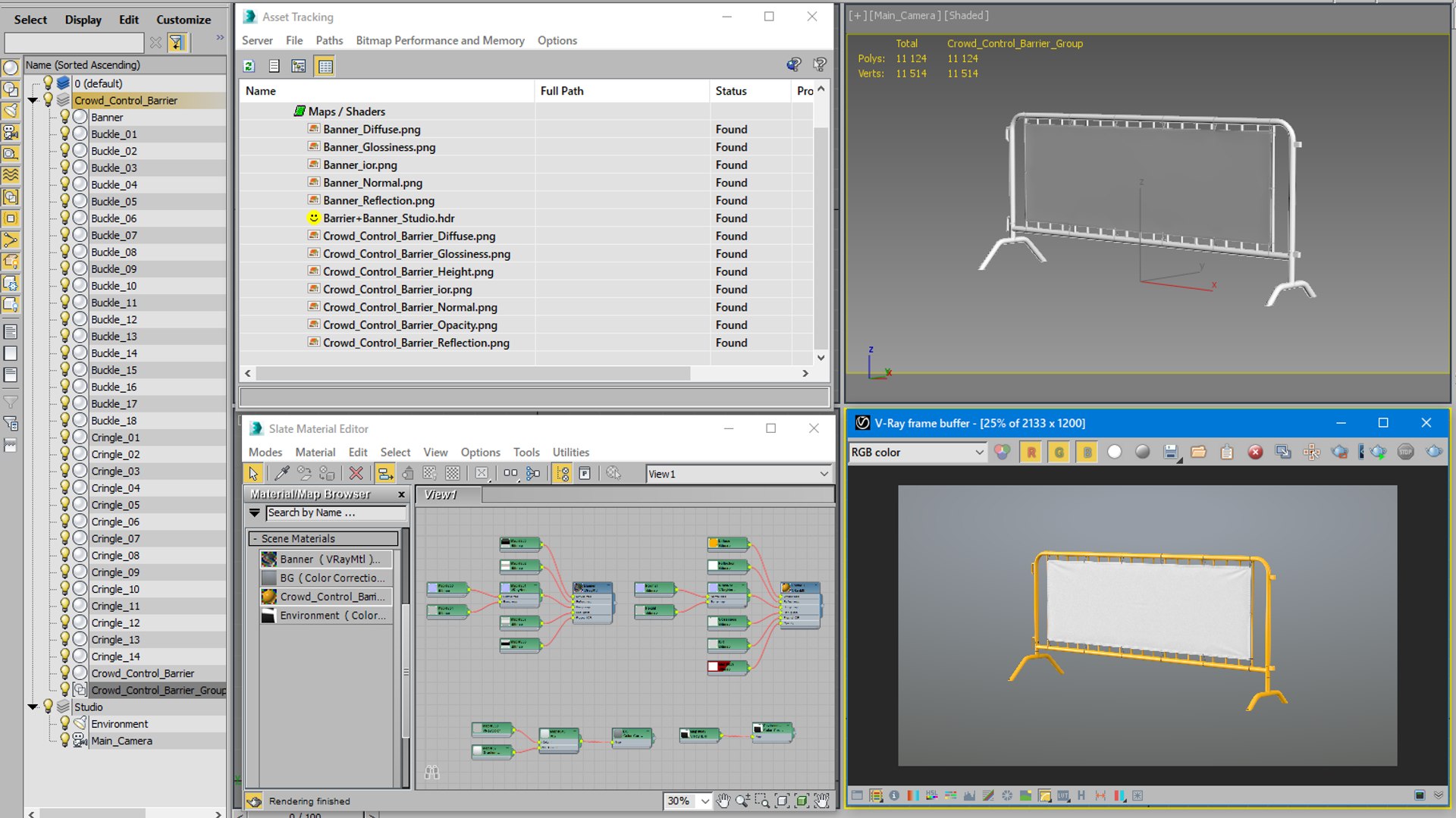Clear the V-Ray frame buffer image

[x=1255, y=453]
